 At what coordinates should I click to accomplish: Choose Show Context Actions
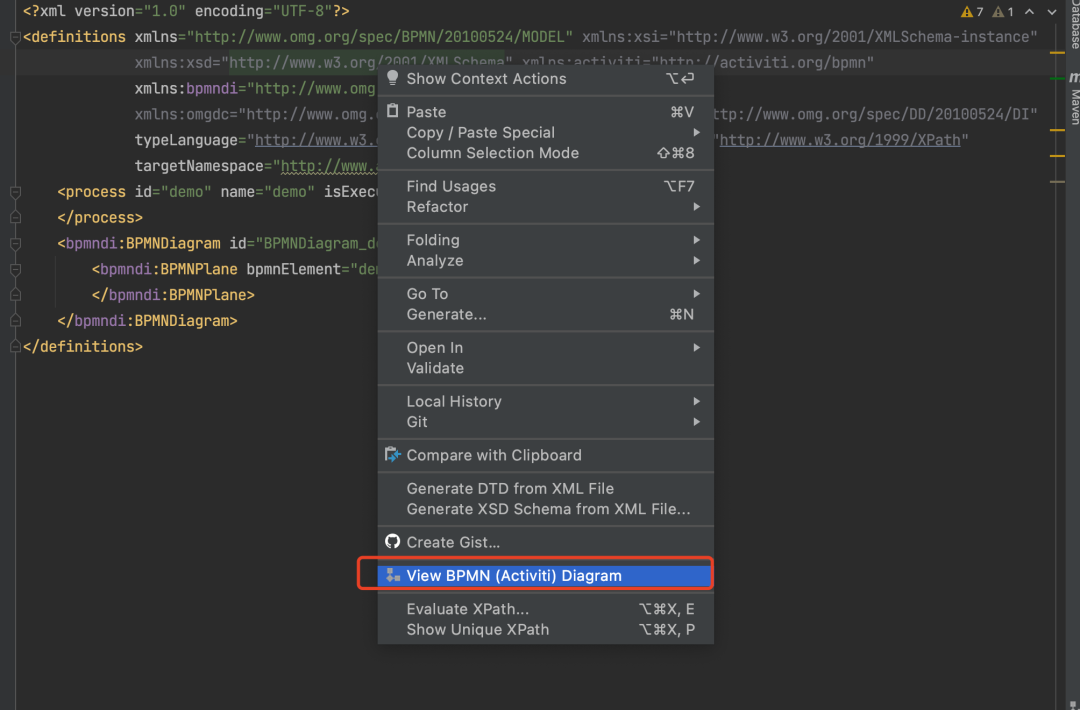point(546,79)
